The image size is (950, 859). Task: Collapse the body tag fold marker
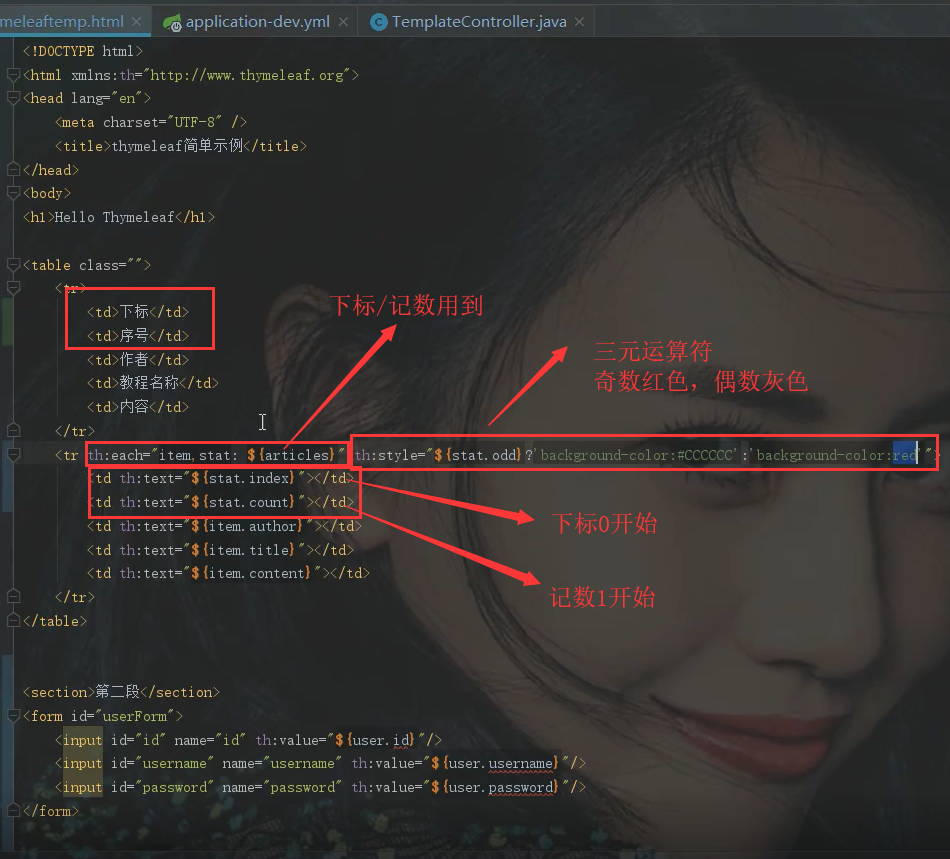(x=13, y=193)
